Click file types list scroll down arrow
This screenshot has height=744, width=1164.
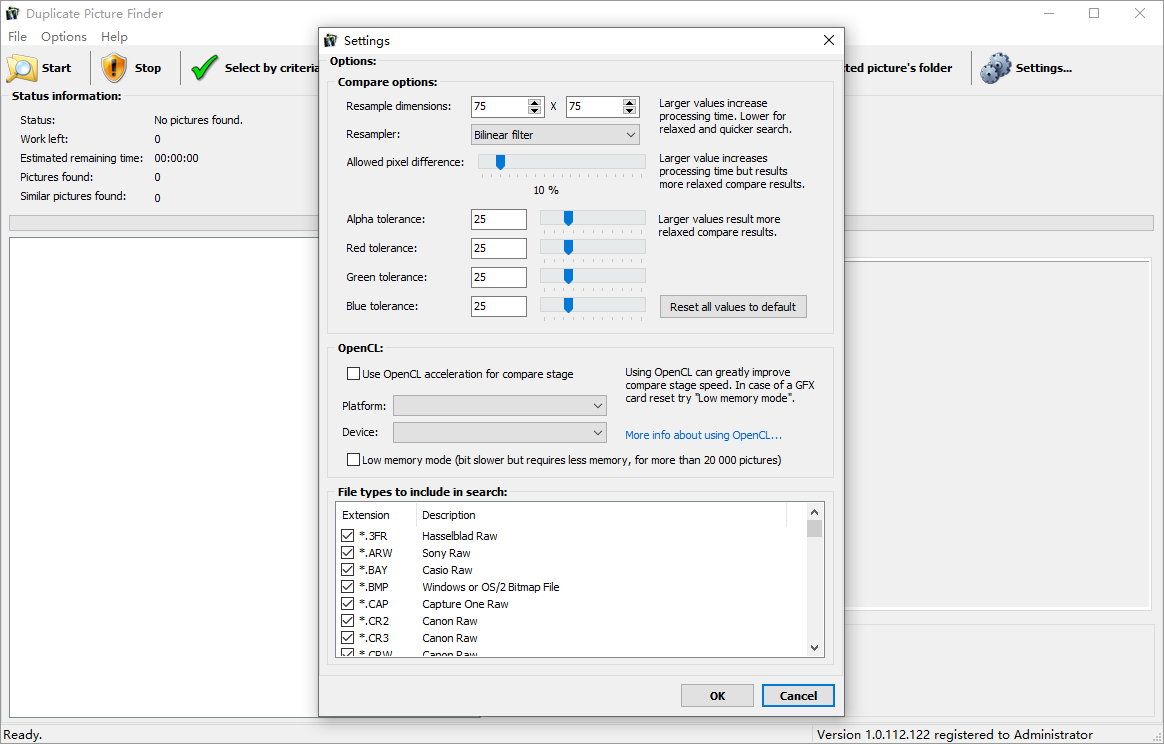coord(814,647)
